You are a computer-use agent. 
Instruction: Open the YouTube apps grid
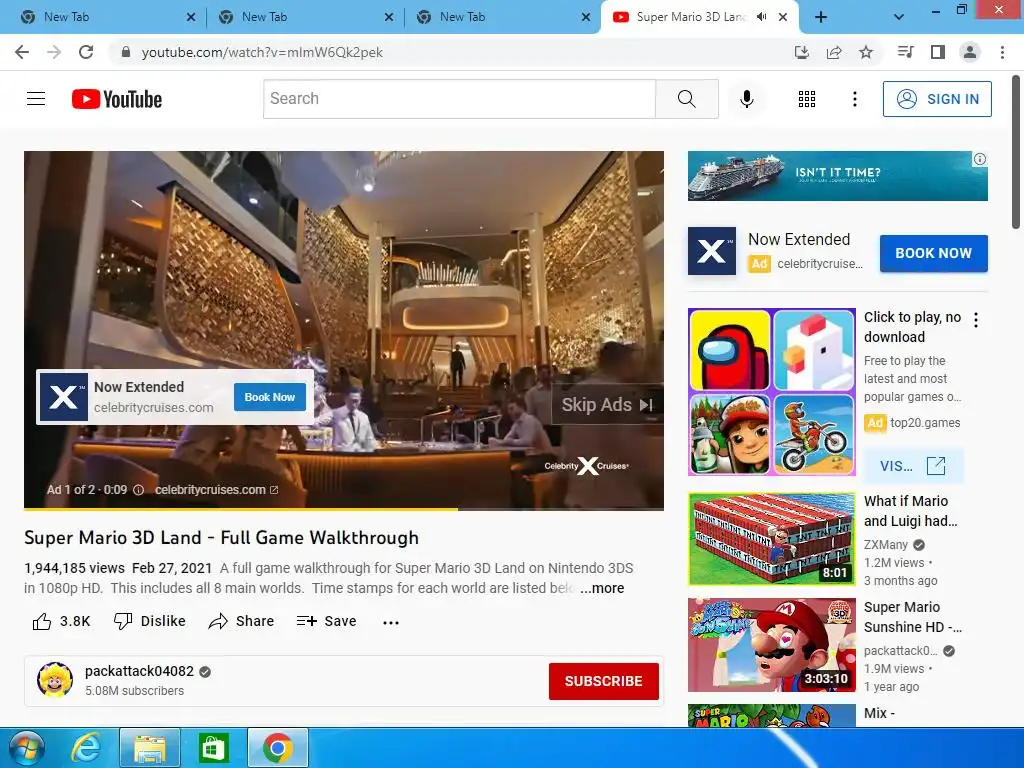[x=807, y=99]
